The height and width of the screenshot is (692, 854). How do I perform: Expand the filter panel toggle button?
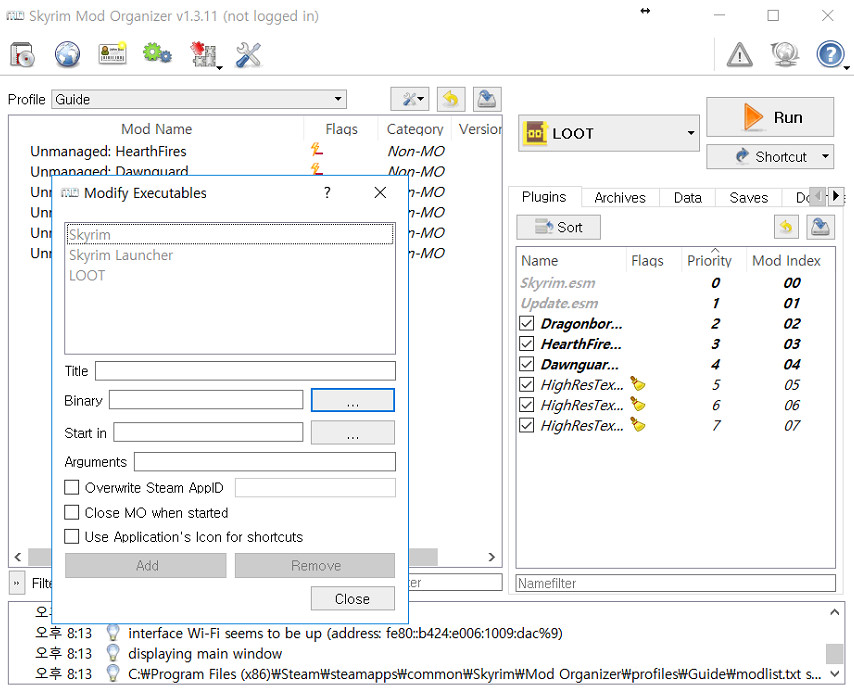pyautogui.click(x=16, y=583)
